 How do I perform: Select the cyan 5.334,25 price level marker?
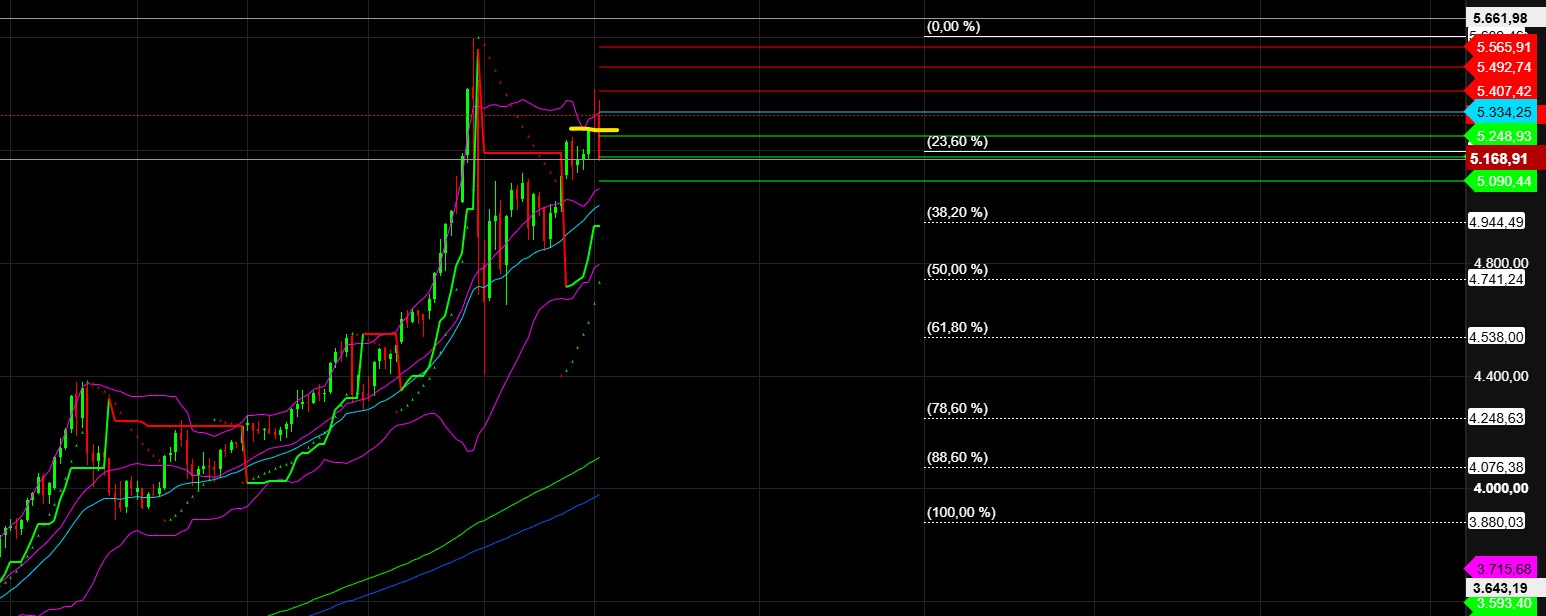point(1503,113)
